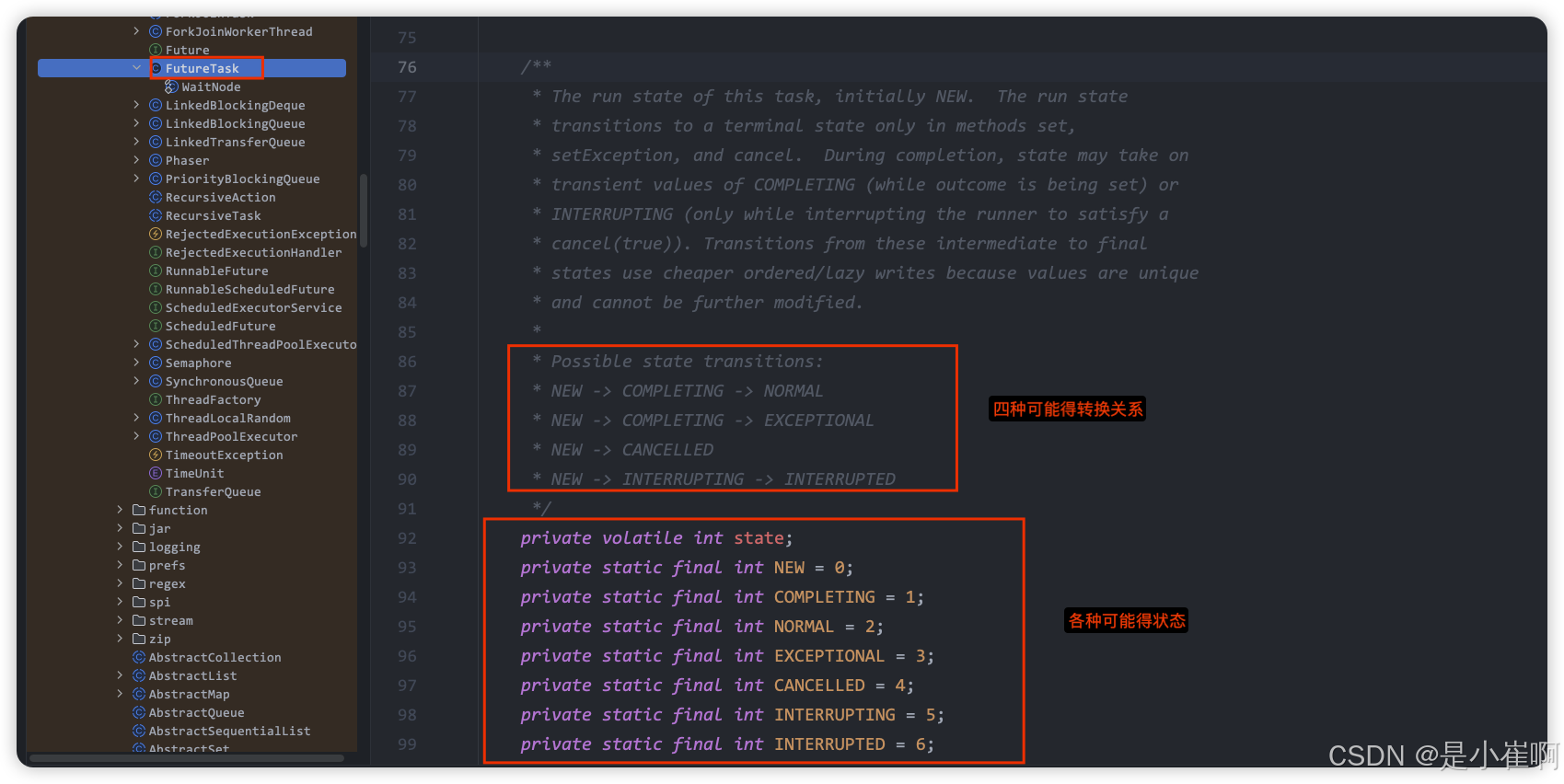Click the ScheduledFuture interface icon
Image resolution: width=1564 pixels, height=784 pixels.
(156, 326)
